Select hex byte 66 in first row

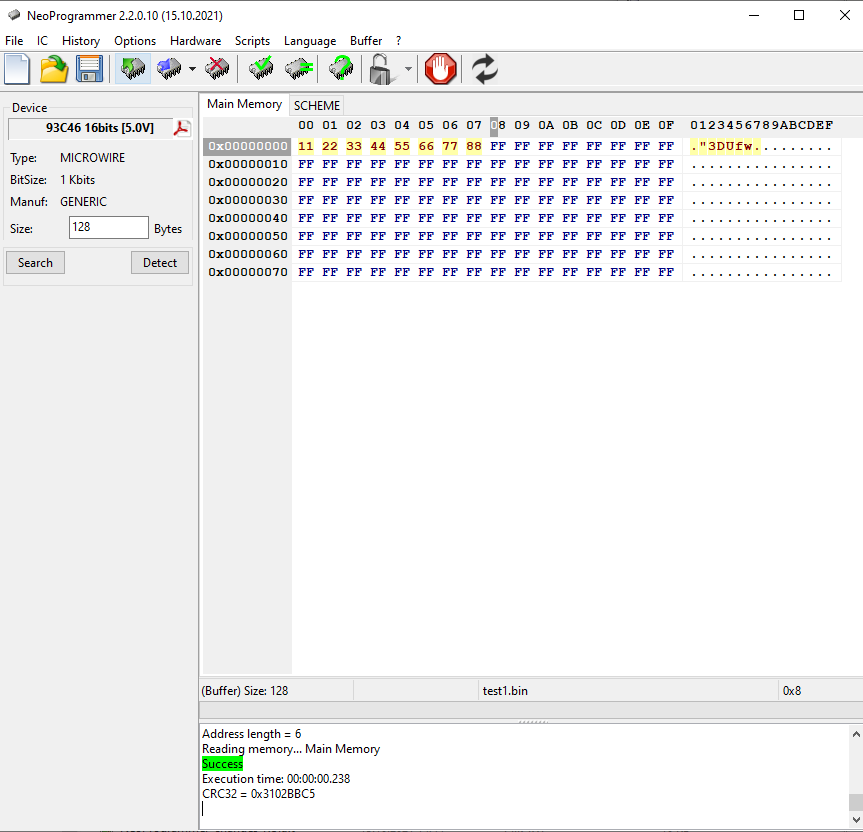coord(426,146)
